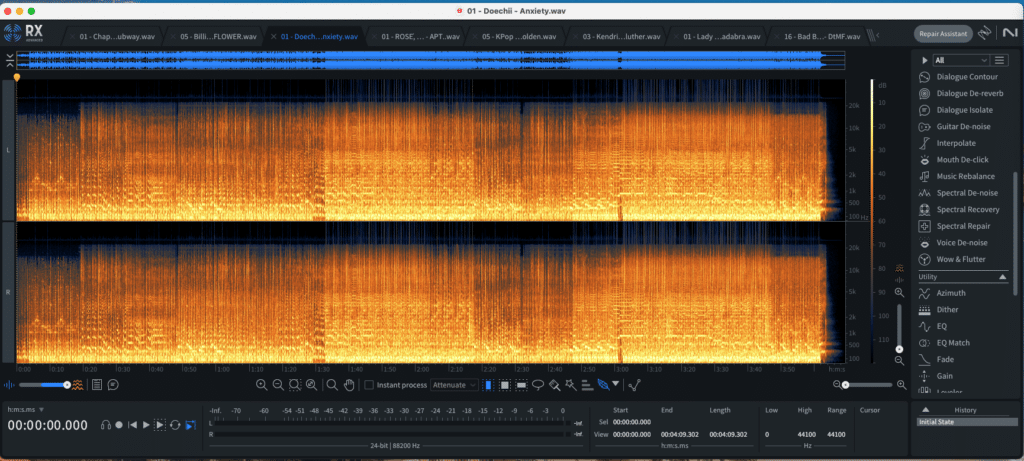Open the Mouth De-click module

click(x=962, y=160)
